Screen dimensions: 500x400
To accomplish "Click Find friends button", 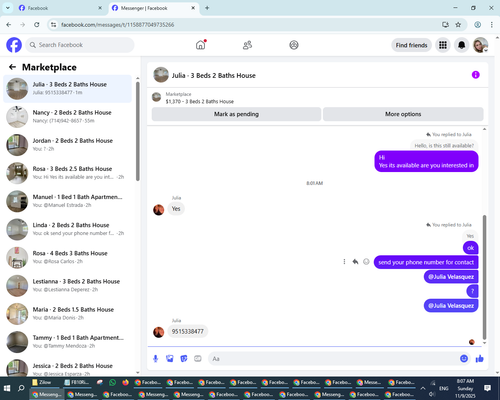I will [x=411, y=45].
